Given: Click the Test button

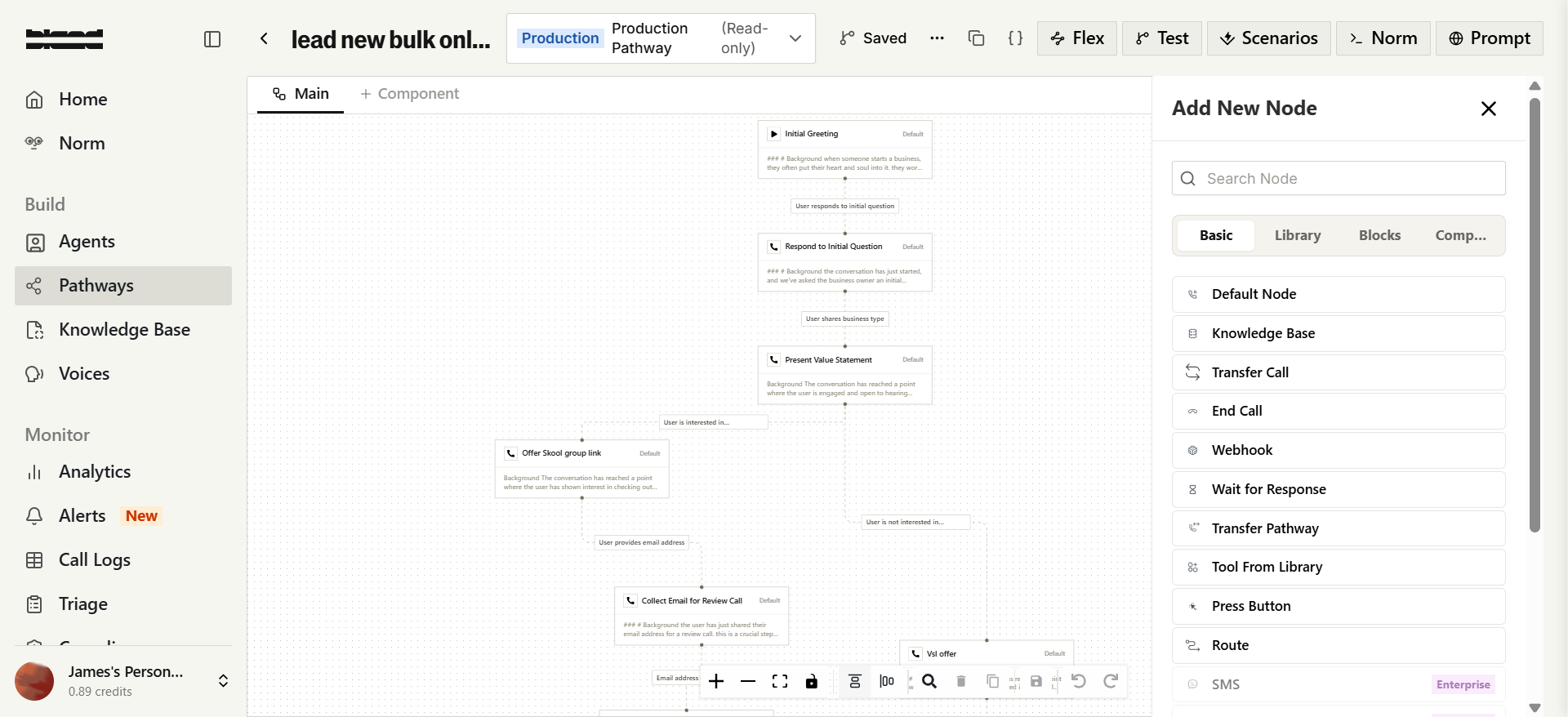Looking at the screenshot, I should click(x=1162, y=38).
